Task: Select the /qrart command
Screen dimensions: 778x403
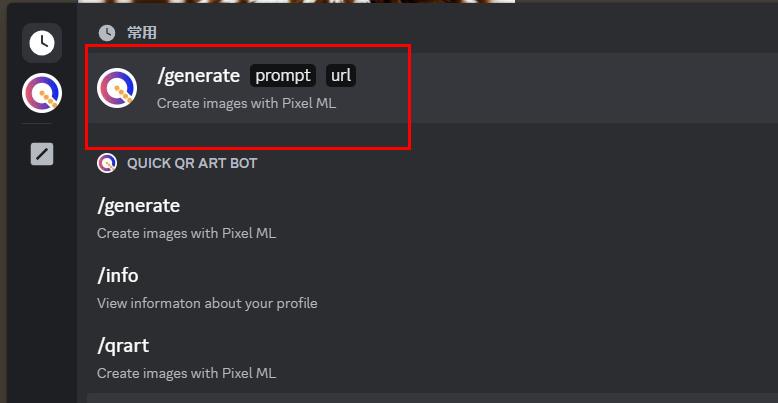Action: [x=123, y=346]
